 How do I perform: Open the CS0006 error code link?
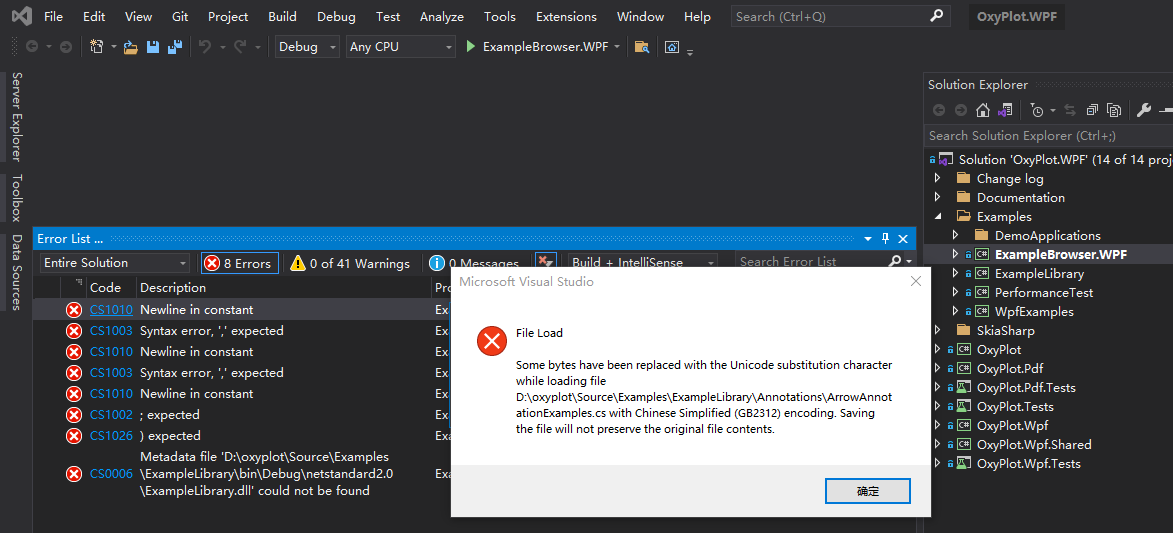pos(111,474)
